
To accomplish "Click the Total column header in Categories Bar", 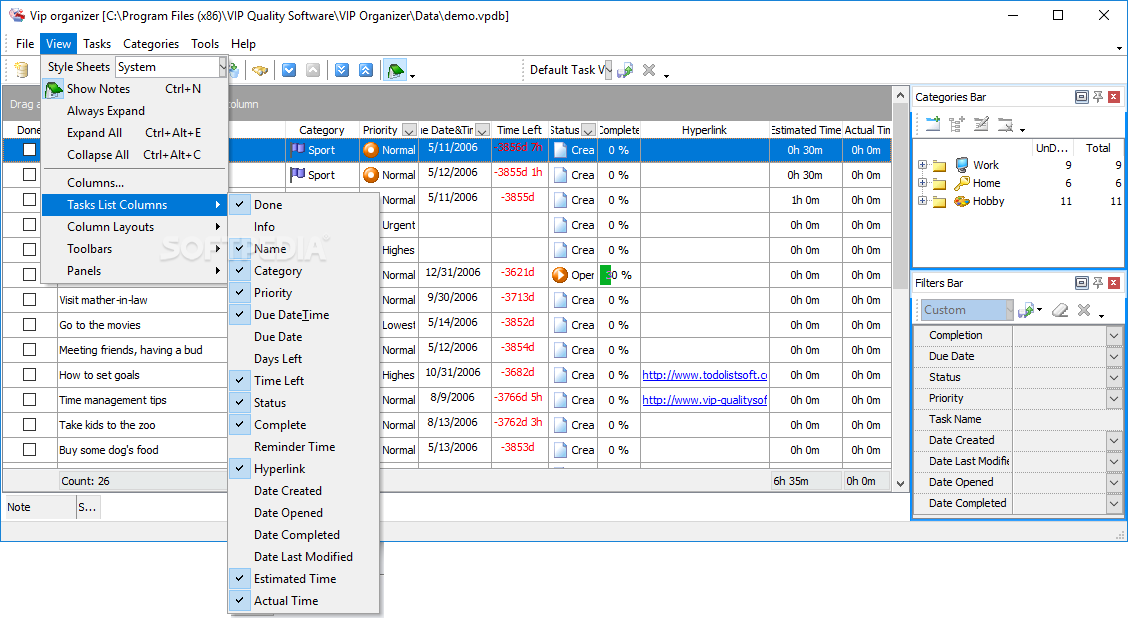I will pyautogui.click(x=1098, y=148).
